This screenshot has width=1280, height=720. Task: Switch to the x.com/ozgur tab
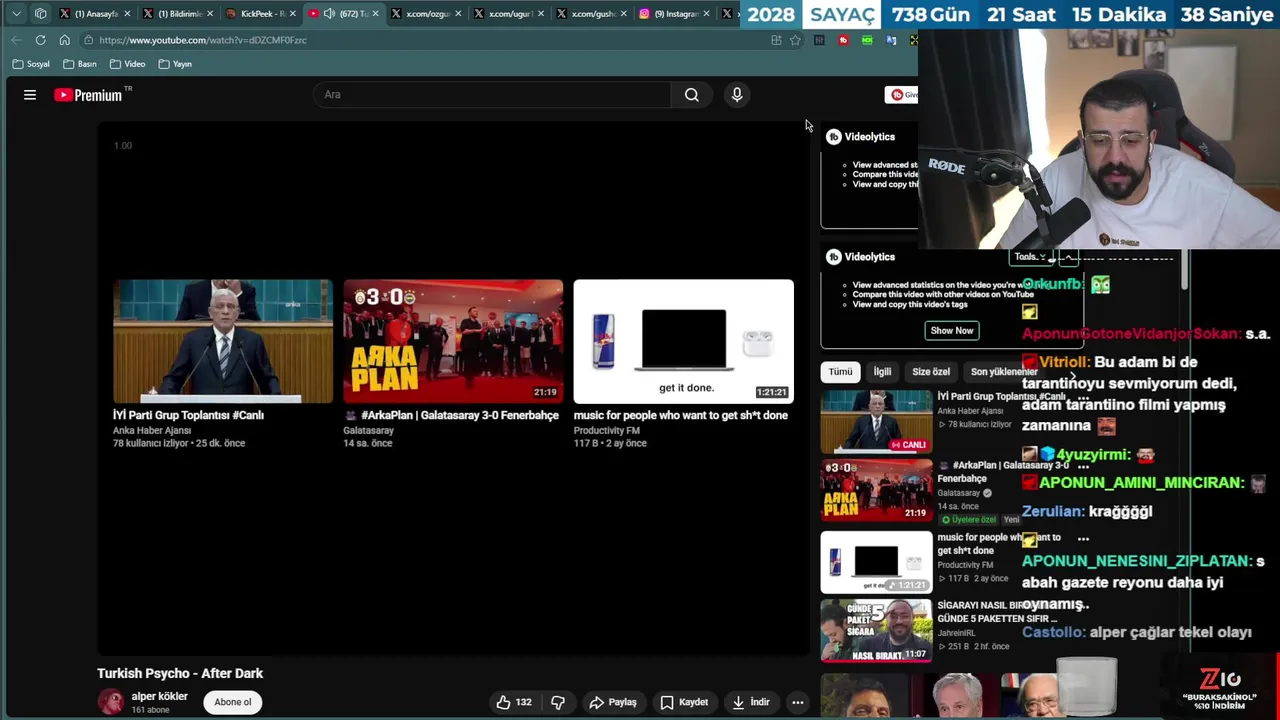coord(428,14)
